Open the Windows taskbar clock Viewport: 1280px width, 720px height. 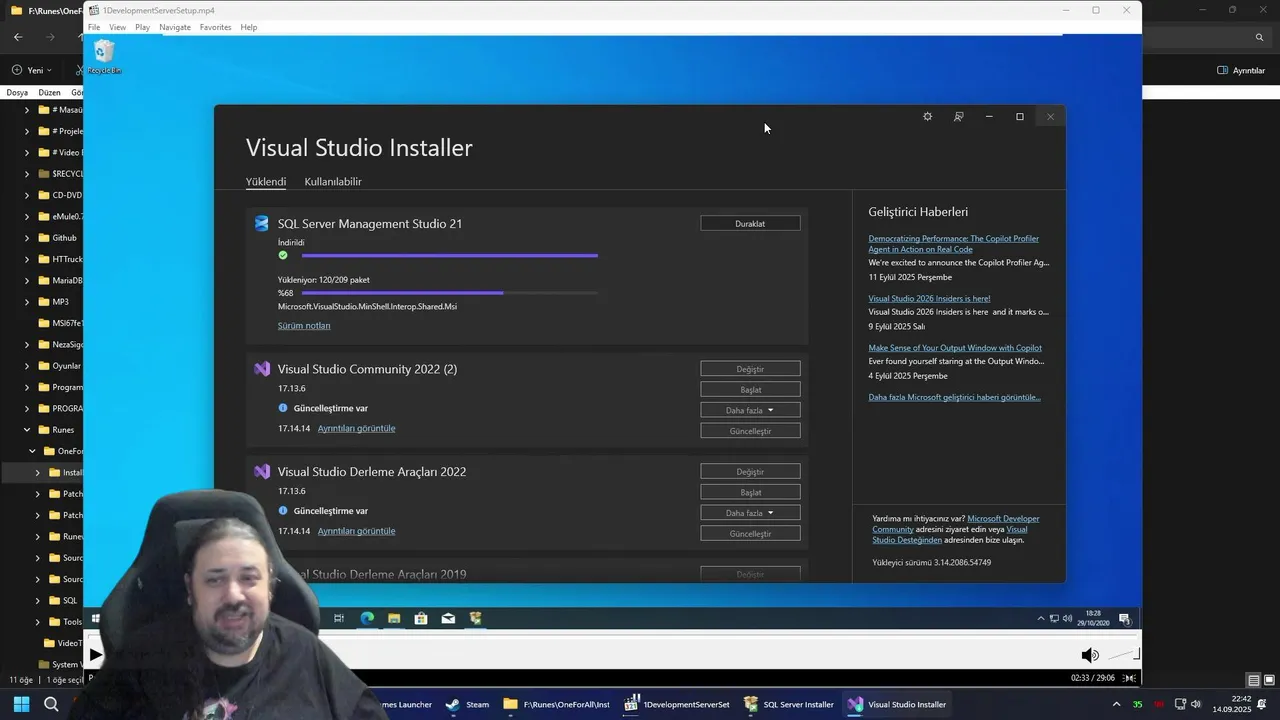pyautogui.click(x=1232, y=704)
